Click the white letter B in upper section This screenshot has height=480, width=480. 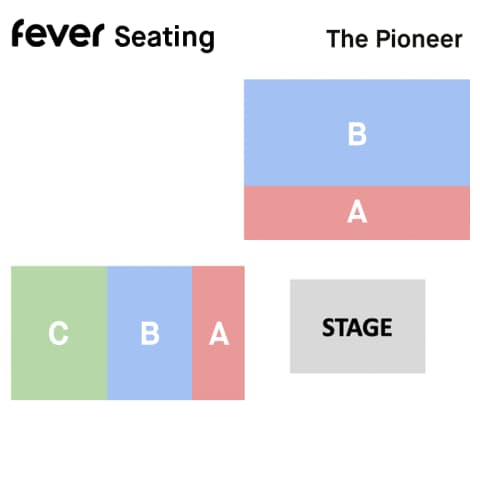[357, 134]
